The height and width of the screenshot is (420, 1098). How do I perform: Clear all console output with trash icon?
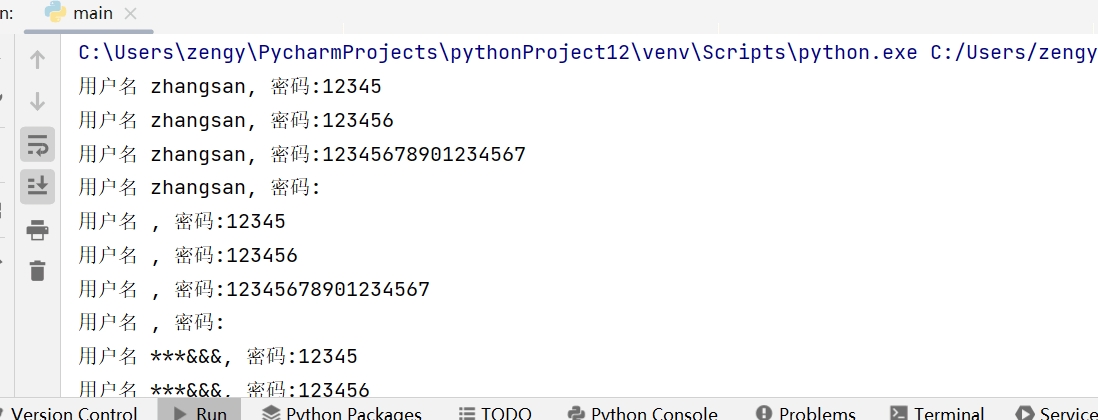pos(38,270)
